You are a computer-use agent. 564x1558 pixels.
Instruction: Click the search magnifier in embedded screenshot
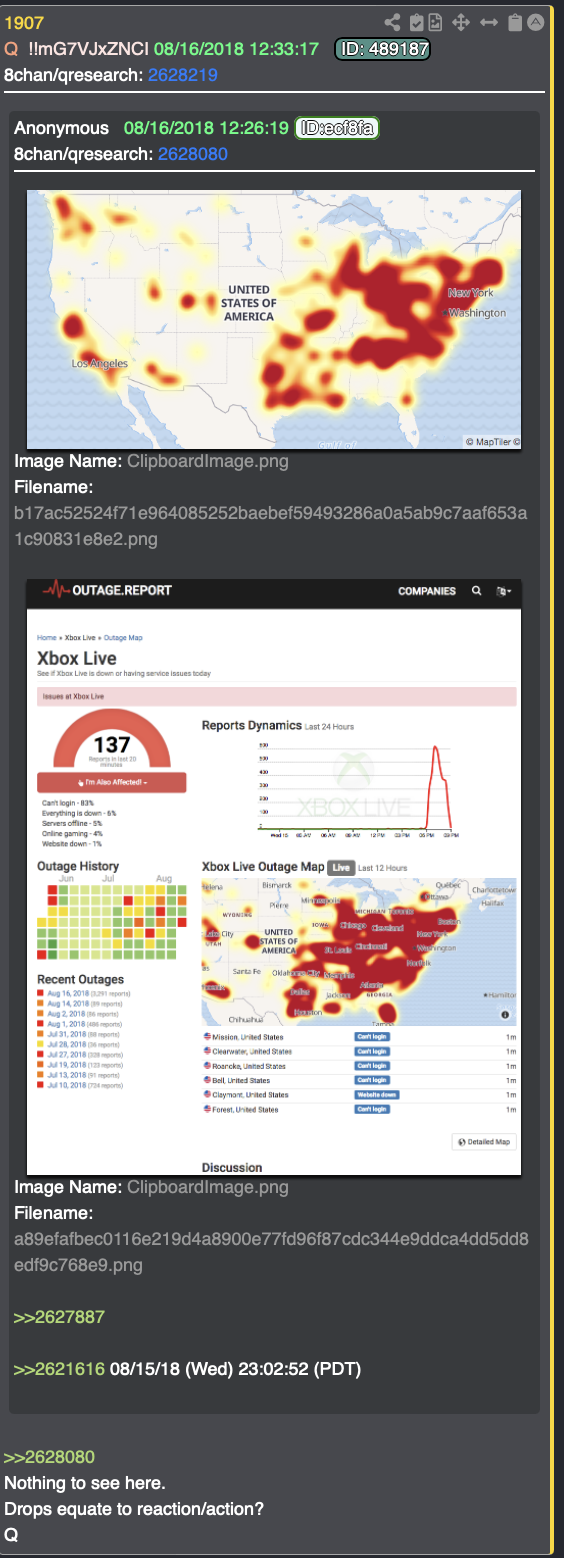coord(477,591)
